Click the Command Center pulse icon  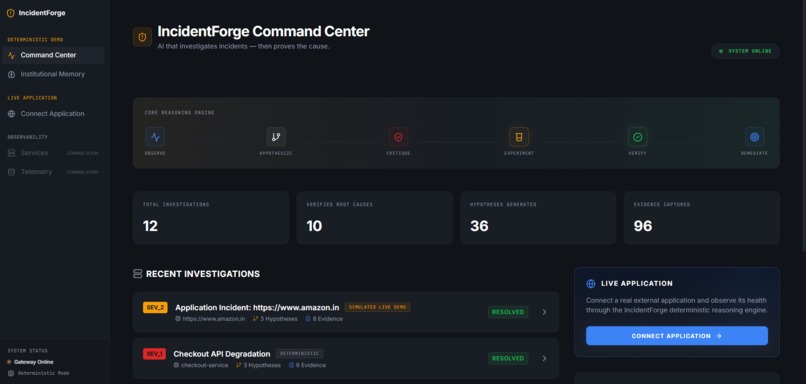point(11,56)
